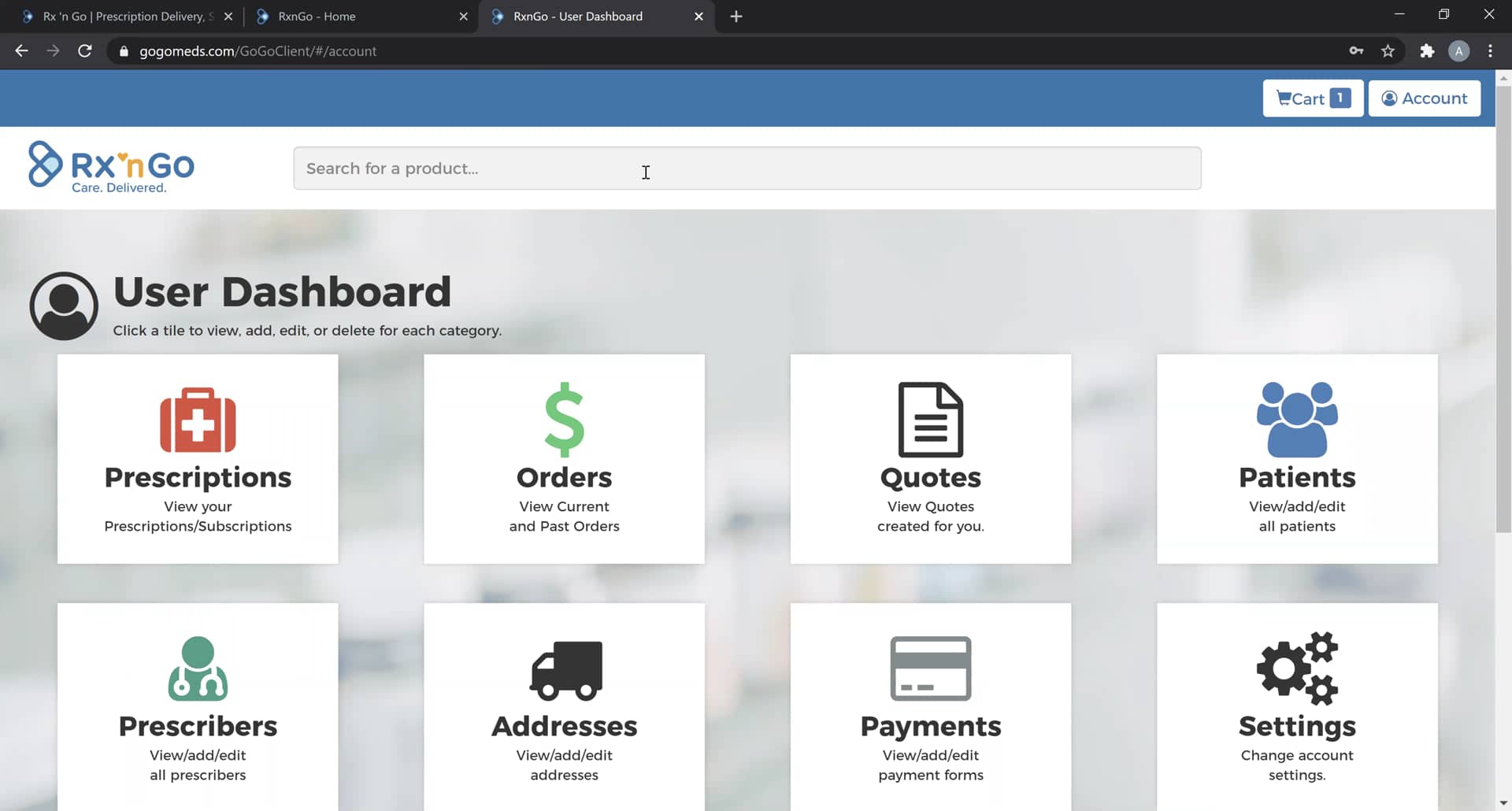Open the browser extensions puzzle icon
The height and width of the screenshot is (811, 1512).
[1427, 51]
